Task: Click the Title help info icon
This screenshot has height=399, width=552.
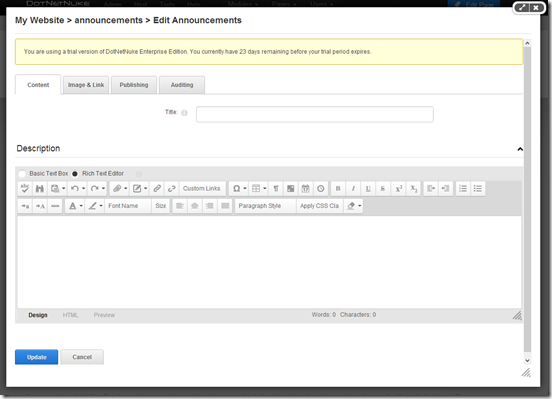Action: 184,113
